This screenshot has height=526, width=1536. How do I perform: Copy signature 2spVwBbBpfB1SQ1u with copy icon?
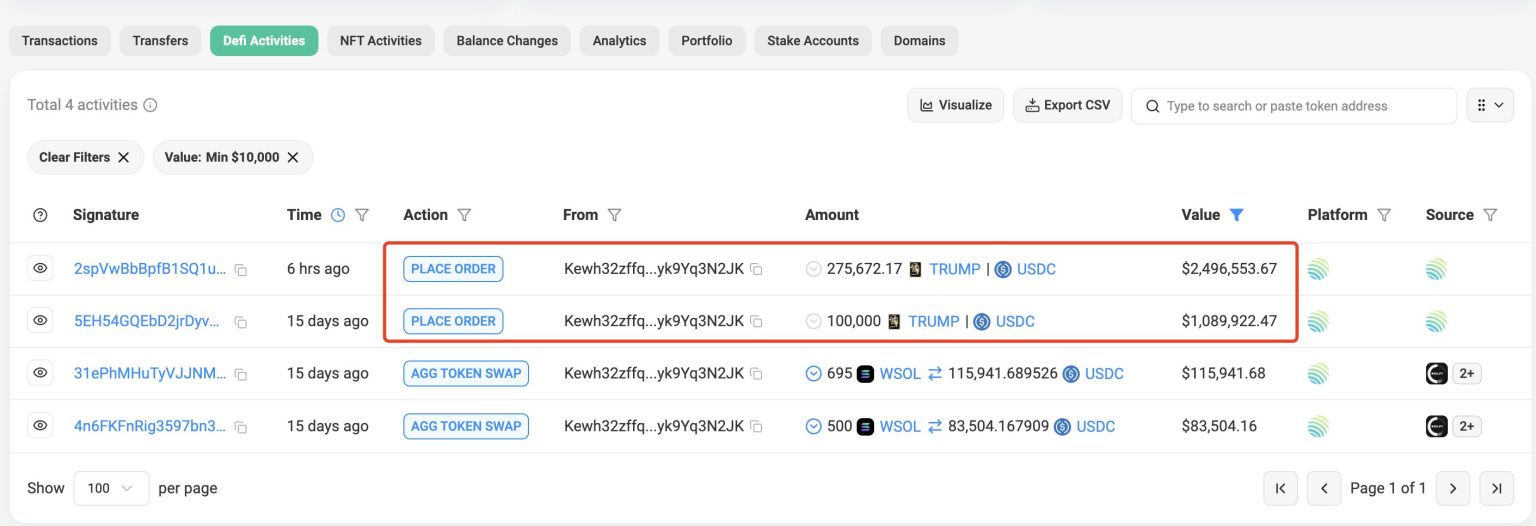coord(241,270)
